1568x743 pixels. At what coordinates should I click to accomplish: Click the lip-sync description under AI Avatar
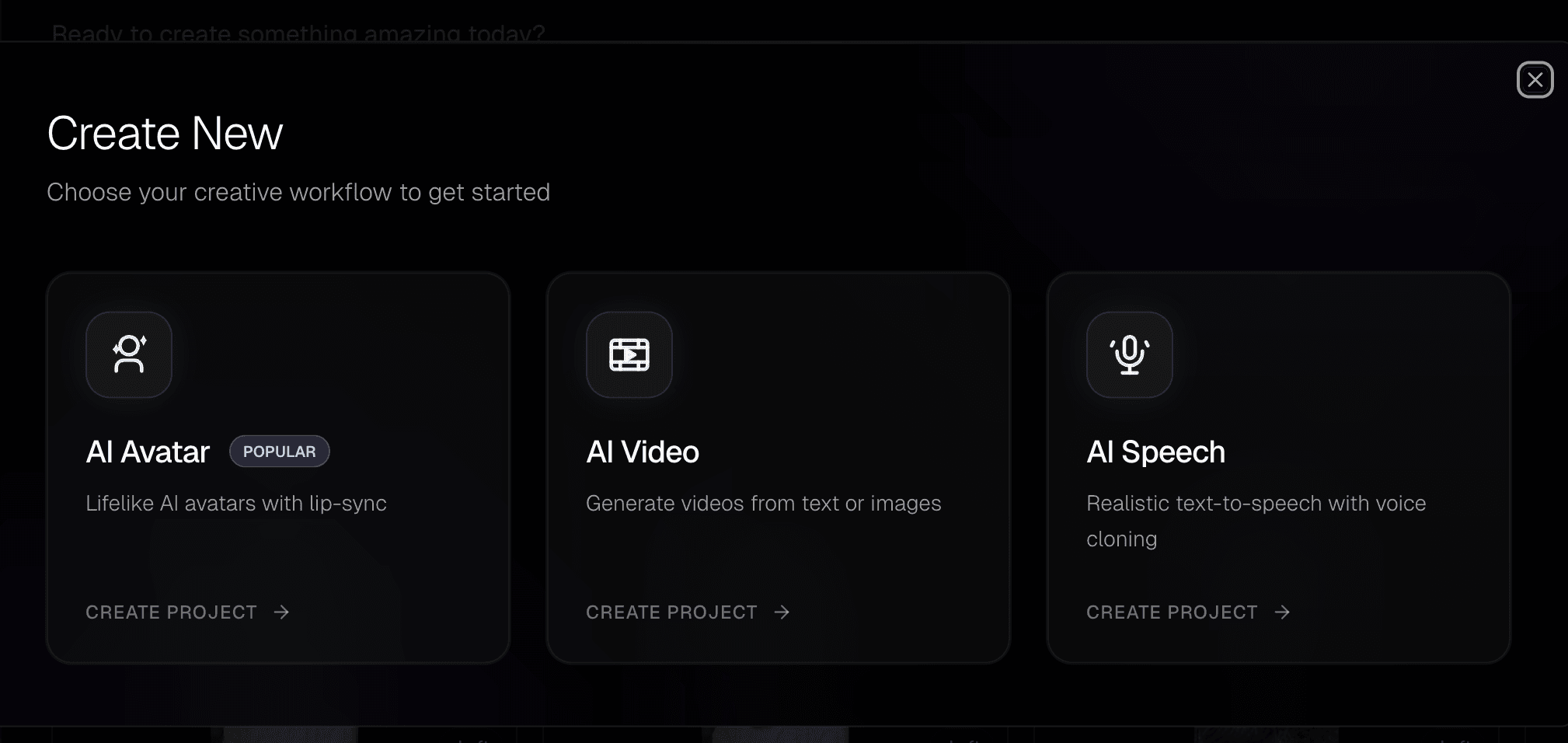click(x=236, y=504)
